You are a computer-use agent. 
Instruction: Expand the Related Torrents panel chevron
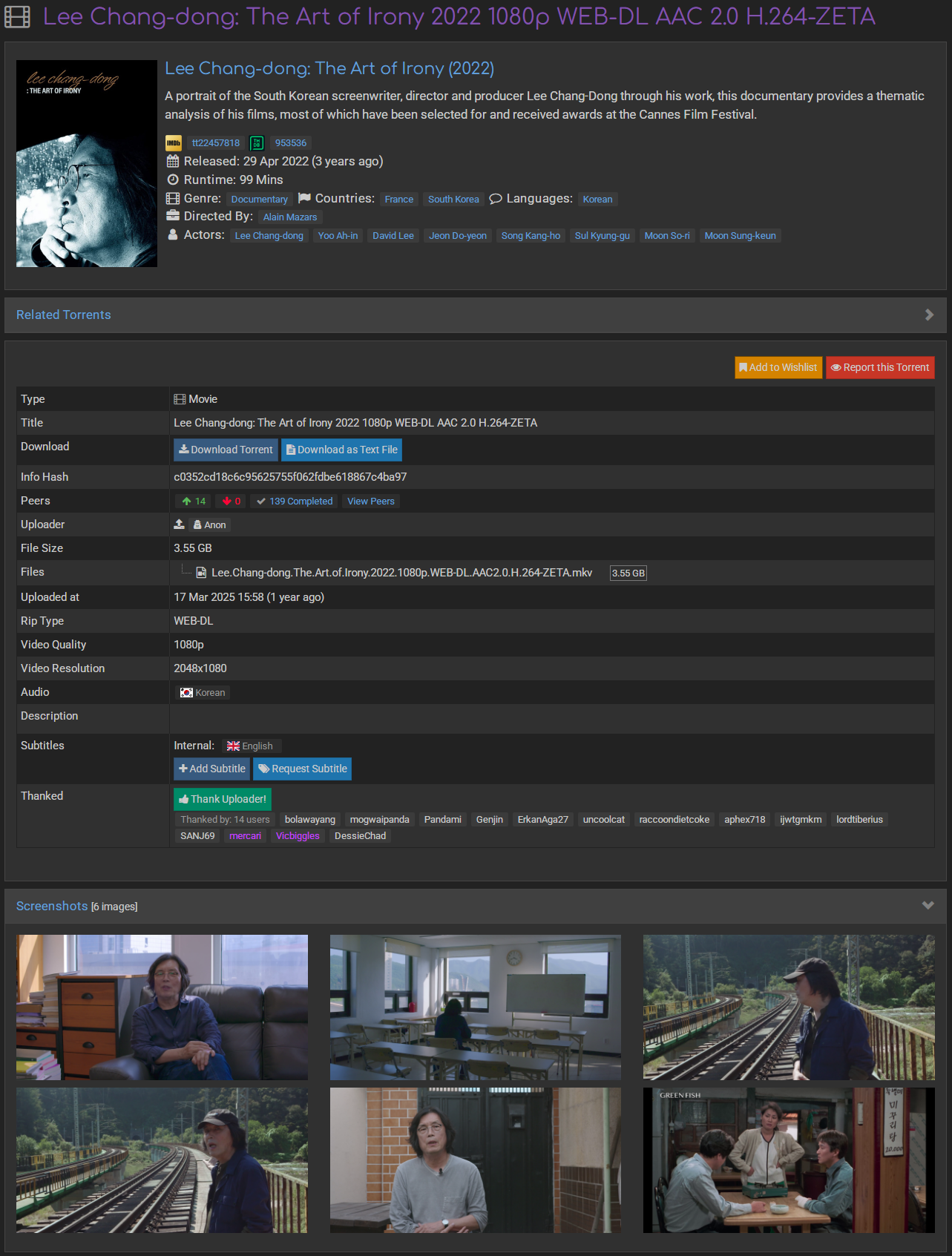point(929,315)
